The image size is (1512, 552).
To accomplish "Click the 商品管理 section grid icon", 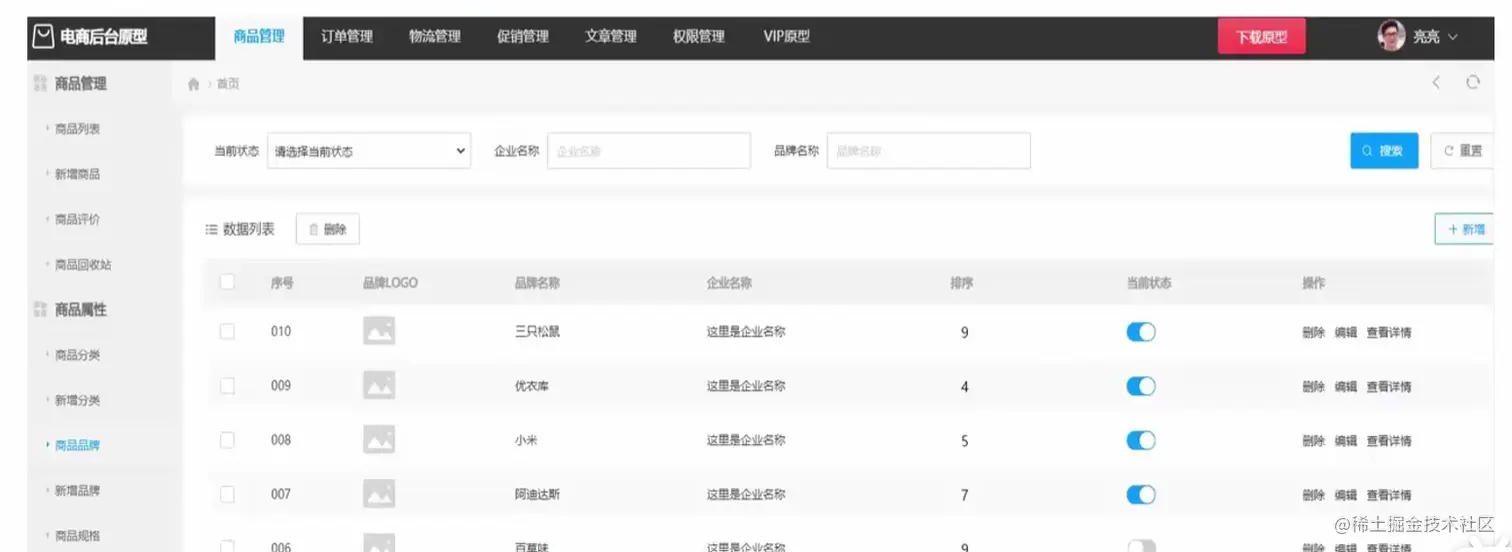I will pos(40,84).
